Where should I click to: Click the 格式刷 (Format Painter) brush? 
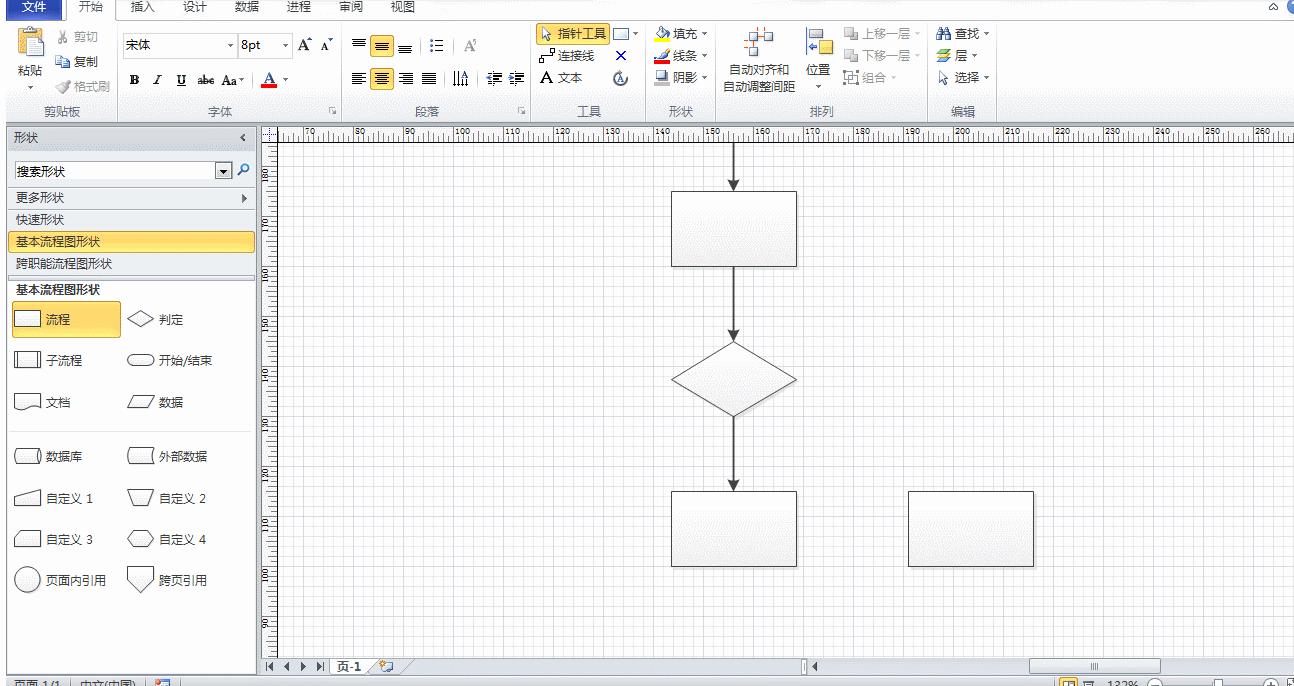click(x=82, y=86)
